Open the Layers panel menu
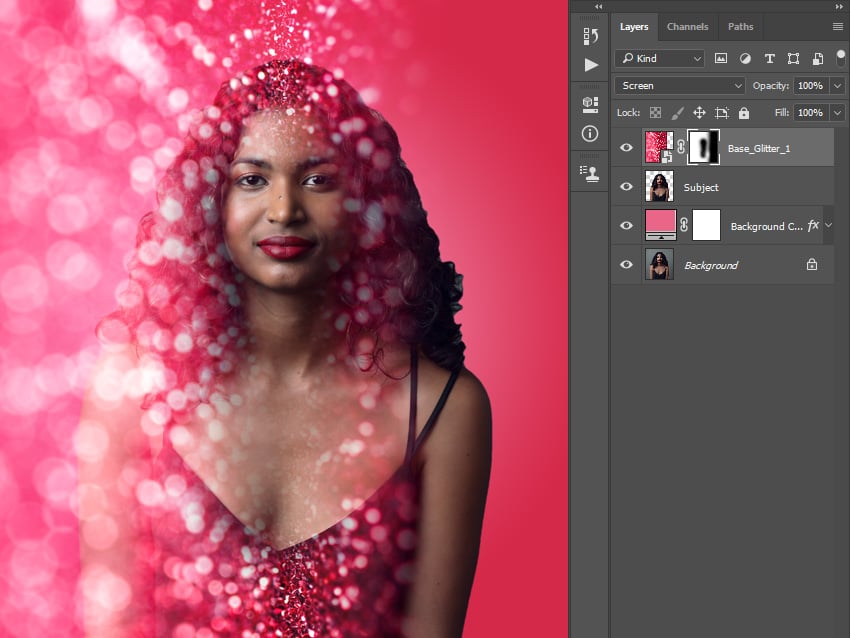Screen dimensions: 850x638 [837, 27]
